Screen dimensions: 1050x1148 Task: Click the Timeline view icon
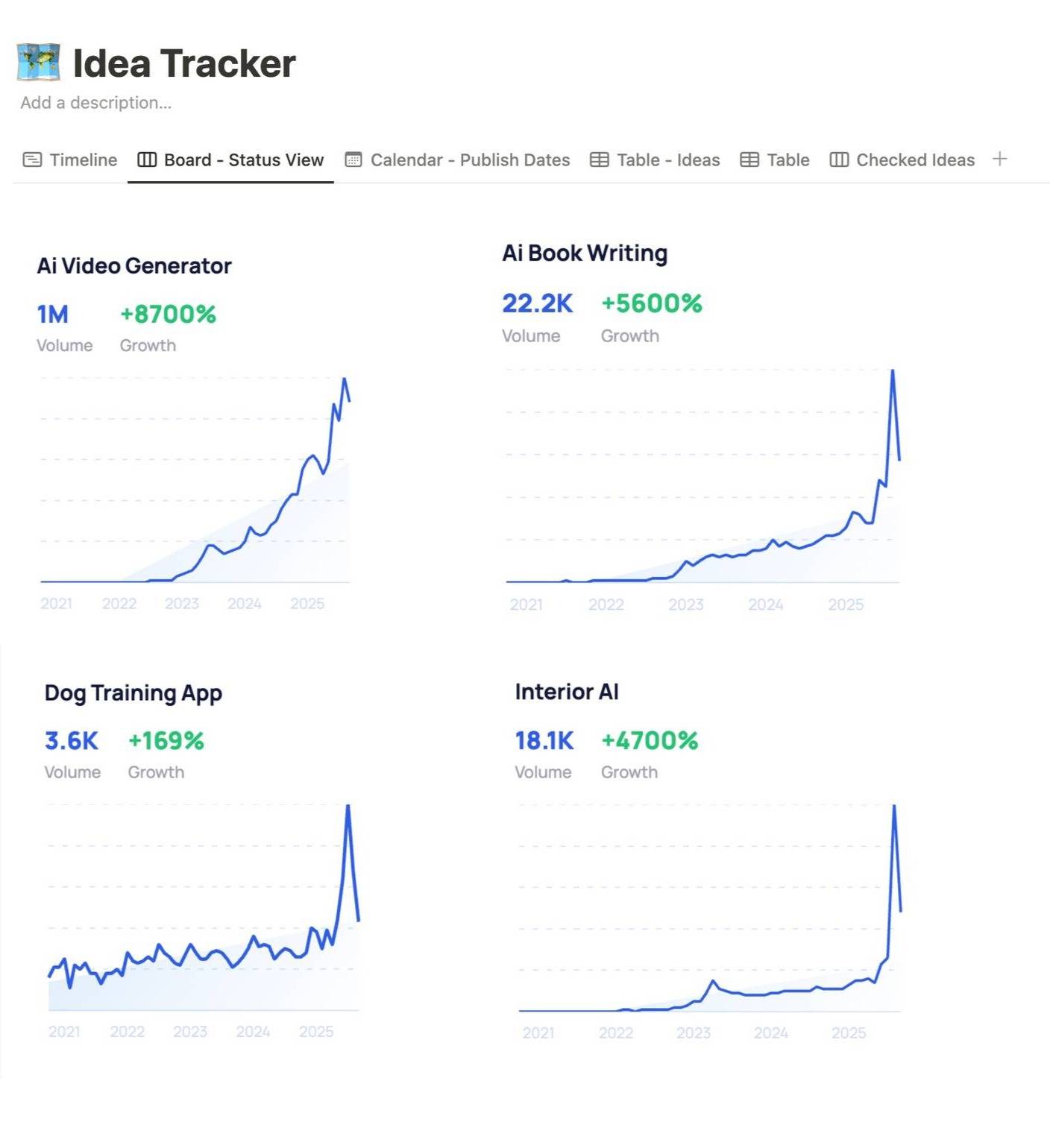click(x=32, y=160)
